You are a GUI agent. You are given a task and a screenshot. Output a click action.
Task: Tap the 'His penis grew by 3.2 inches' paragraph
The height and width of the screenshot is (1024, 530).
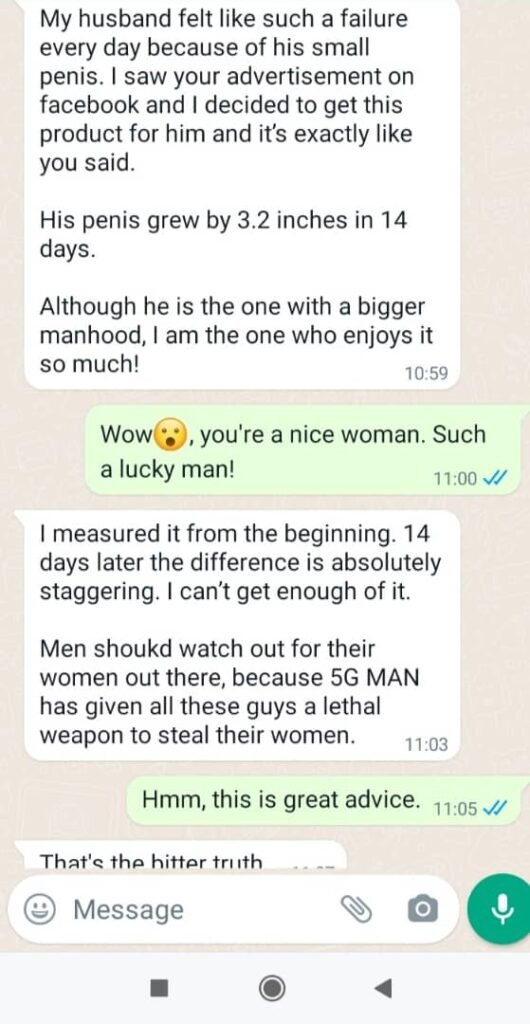click(224, 234)
